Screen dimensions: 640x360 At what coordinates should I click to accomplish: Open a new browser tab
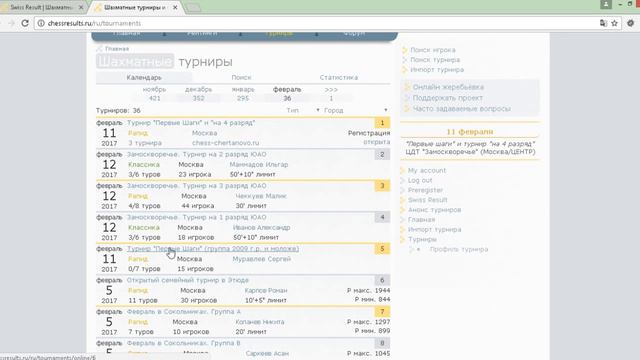click(x=193, y=8)
